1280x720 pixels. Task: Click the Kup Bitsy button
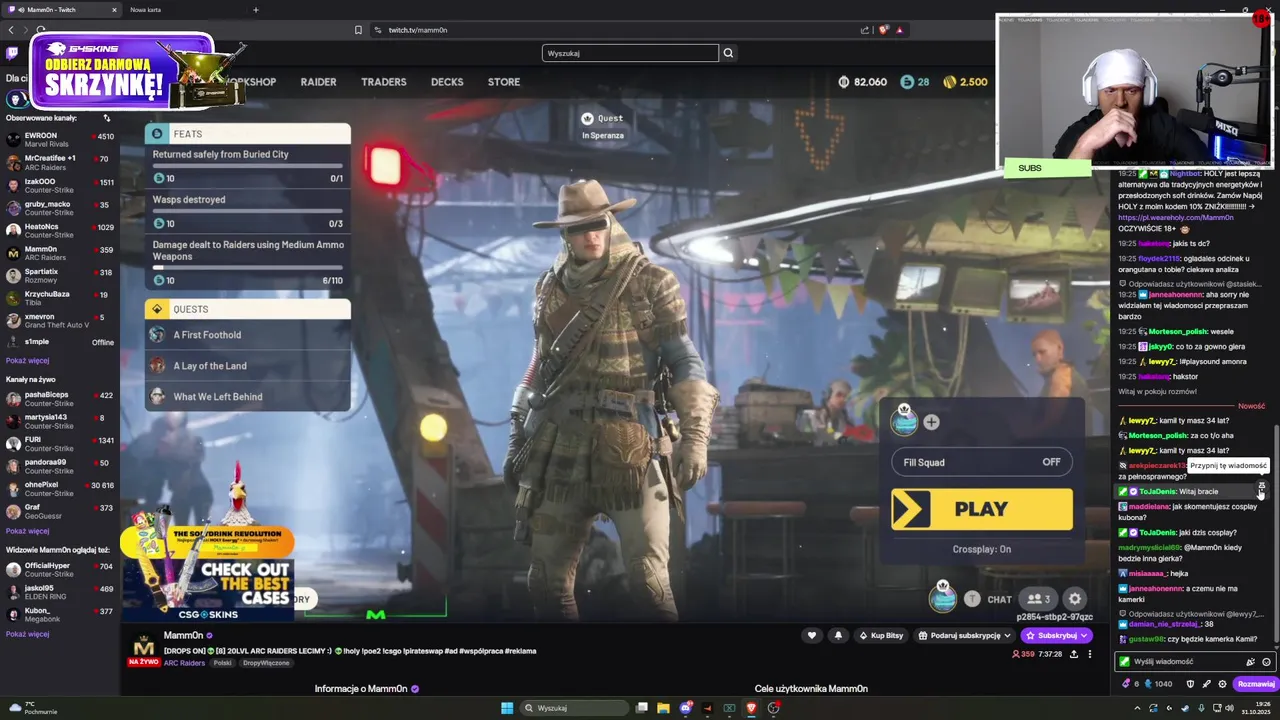click(x=880, y=636)
